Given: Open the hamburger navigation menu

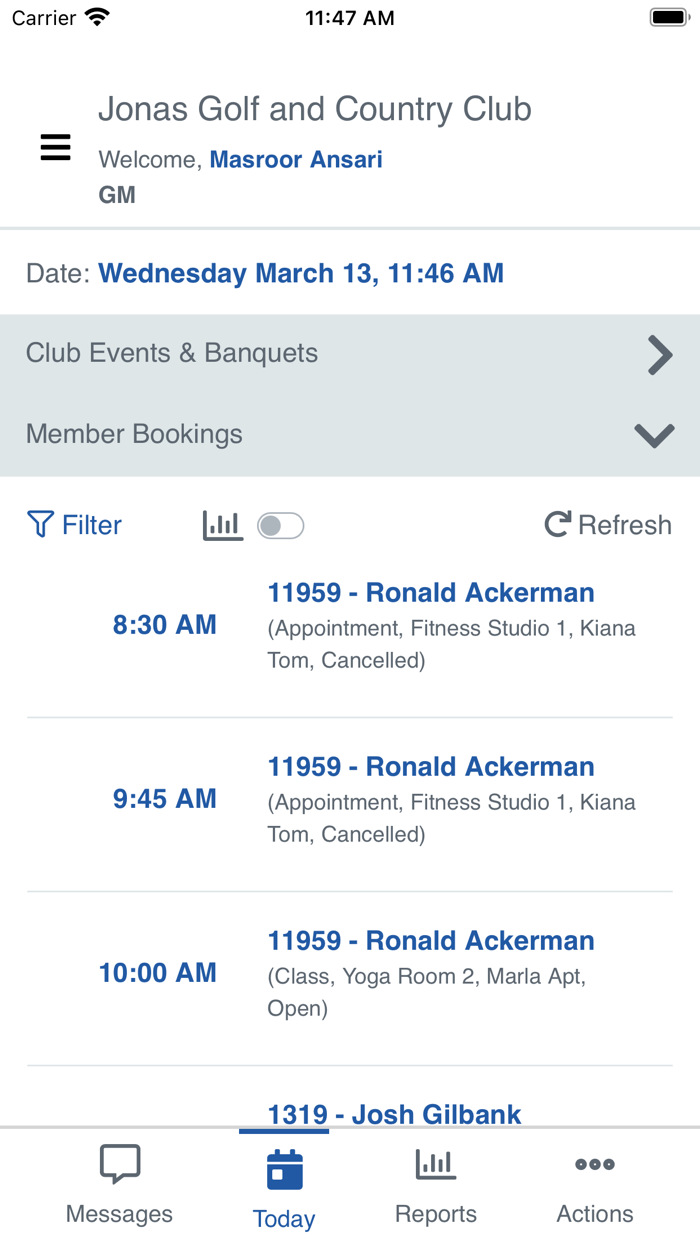Looking at the screenshot, I should (x=55, y=147).
